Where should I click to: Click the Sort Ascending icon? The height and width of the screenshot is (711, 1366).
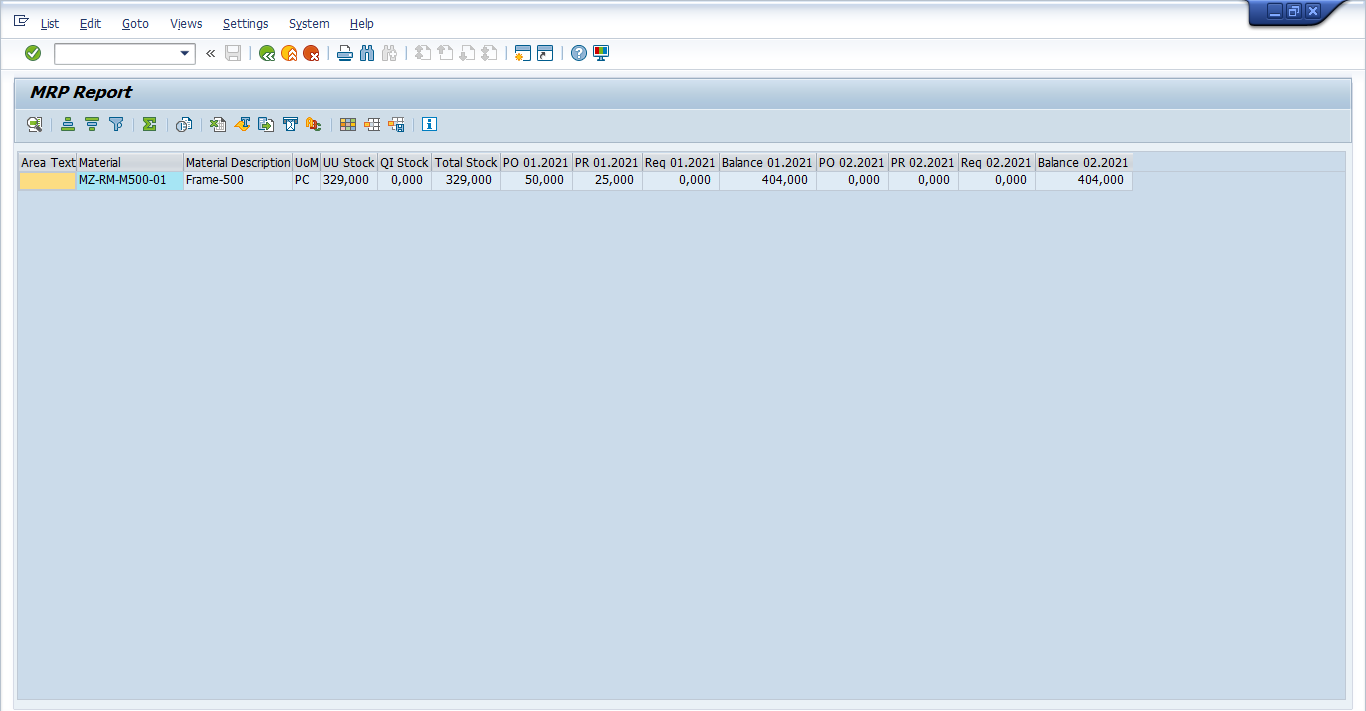click(x=68, y=124)
